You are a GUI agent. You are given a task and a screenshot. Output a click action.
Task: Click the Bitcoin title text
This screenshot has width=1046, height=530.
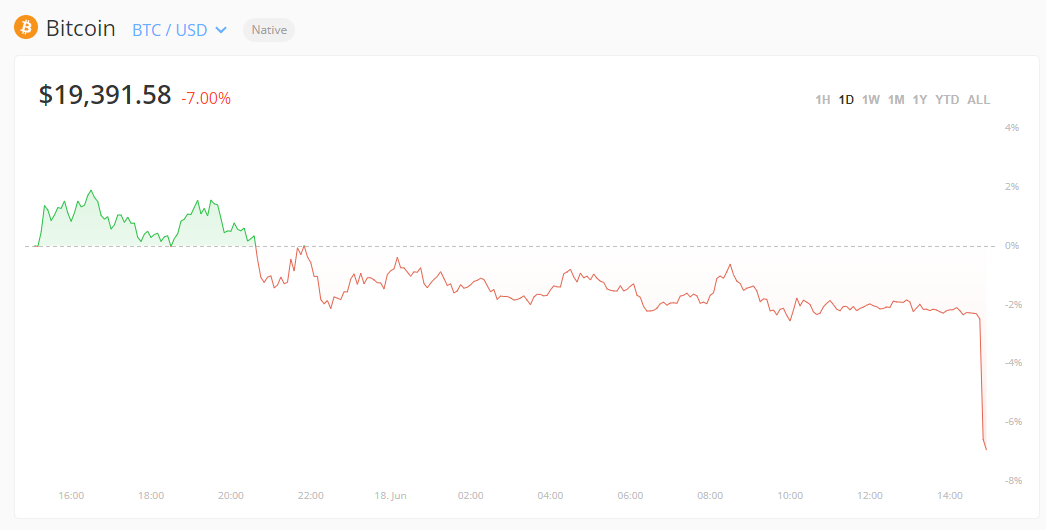[81, 29]
